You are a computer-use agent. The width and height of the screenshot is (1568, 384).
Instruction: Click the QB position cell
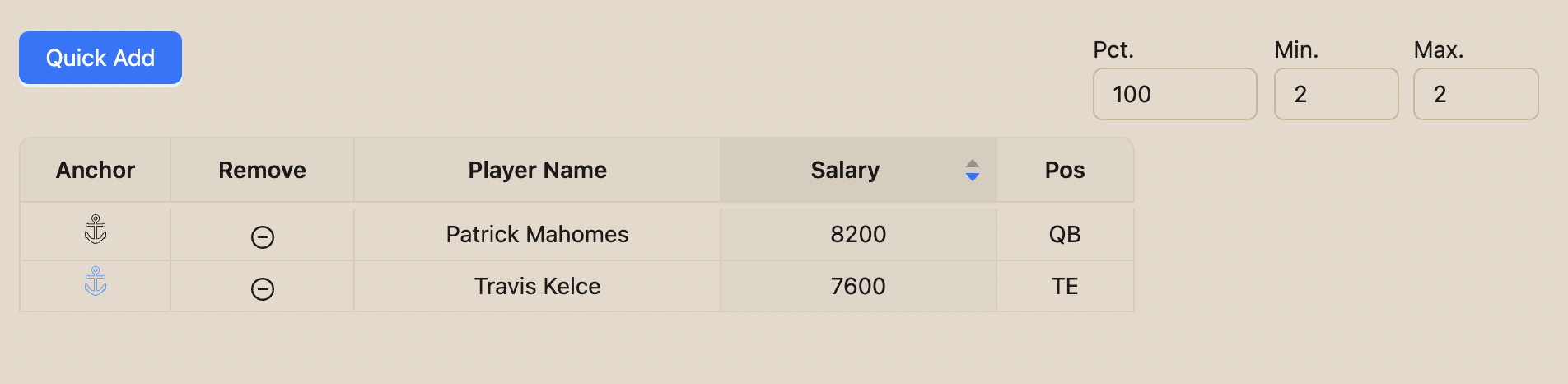coord(1065,235)
